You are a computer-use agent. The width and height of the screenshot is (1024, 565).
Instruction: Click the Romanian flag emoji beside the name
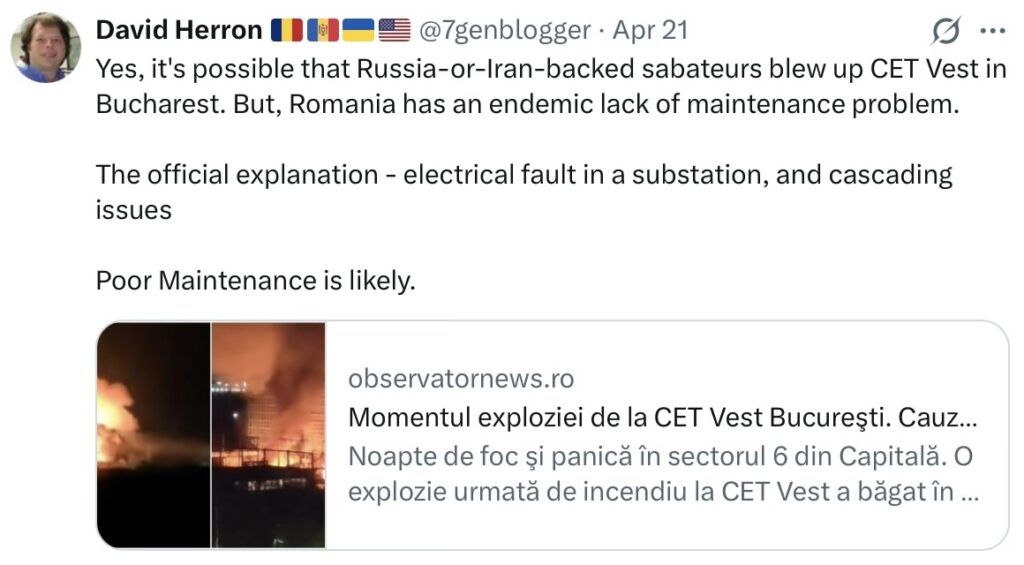click(286, 31)
